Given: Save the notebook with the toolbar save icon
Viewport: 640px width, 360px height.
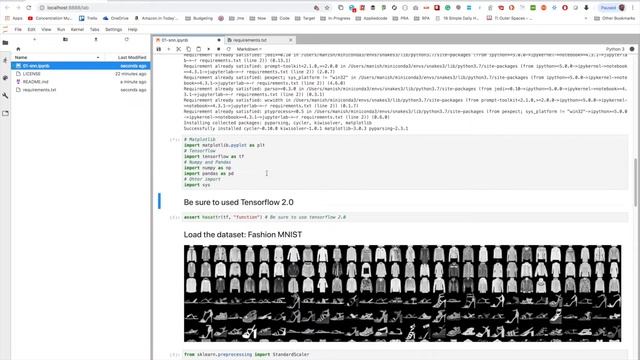Looking at the screenshot, I should tap(159, 49).
